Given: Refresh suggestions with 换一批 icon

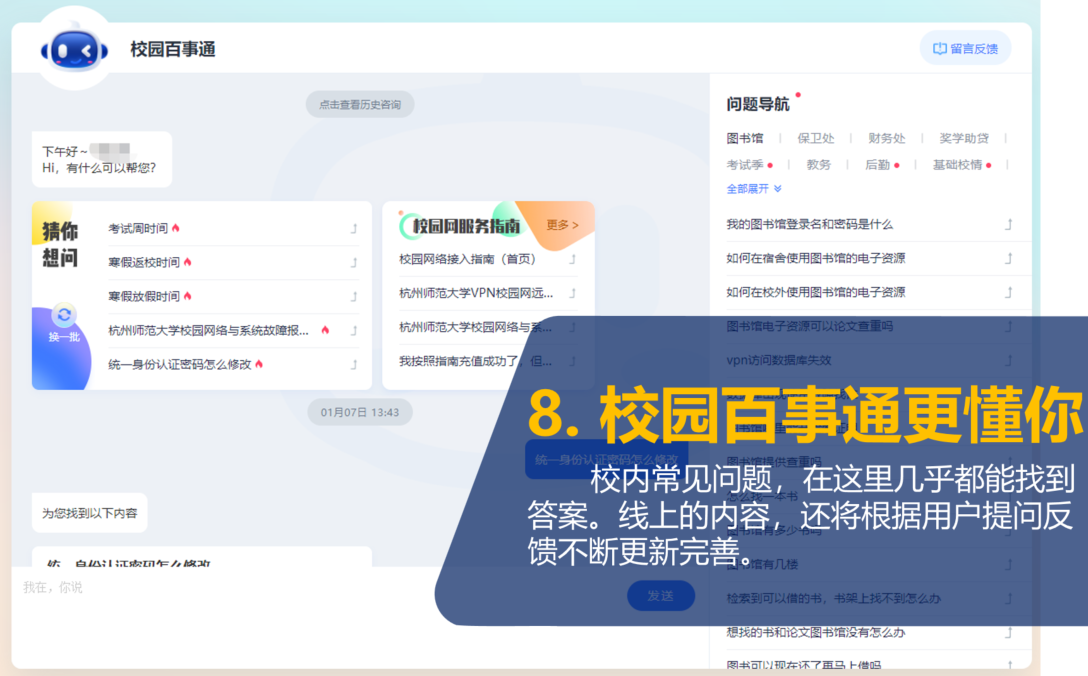Looking at the screenshot, I should click(x=64, y=315).
